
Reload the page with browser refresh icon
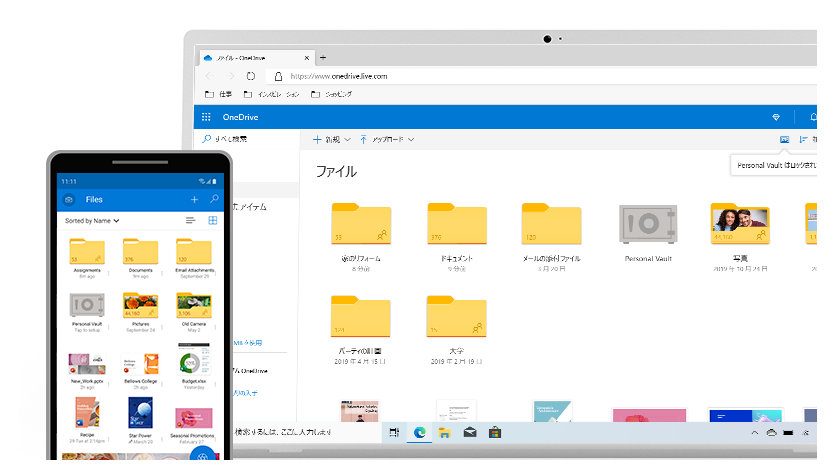click(x=251, y=76)
